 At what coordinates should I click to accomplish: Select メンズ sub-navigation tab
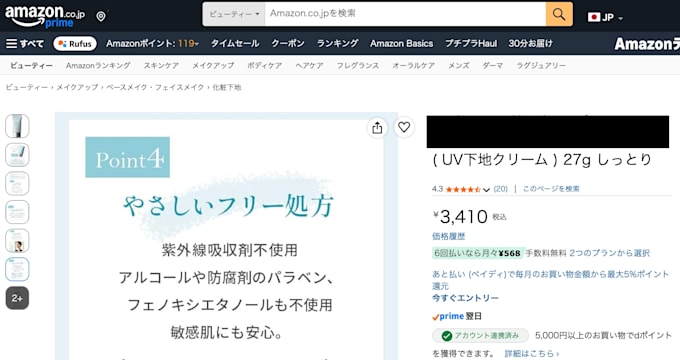click(x=459, y=65)
